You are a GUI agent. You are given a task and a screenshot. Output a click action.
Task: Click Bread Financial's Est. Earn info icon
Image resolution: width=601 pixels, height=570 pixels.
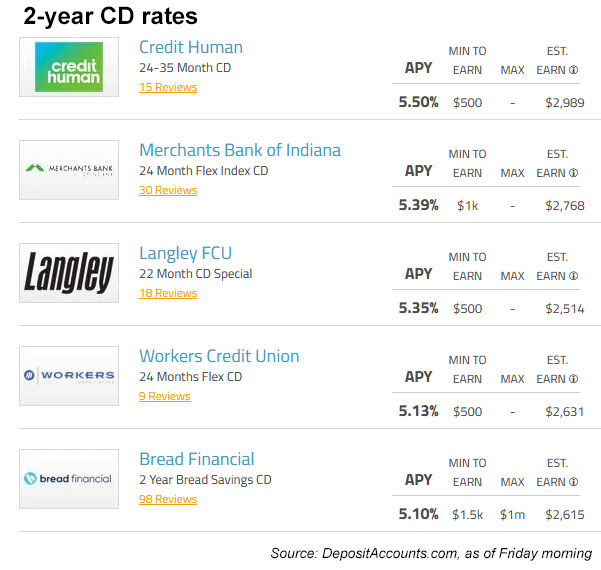(x=573, y=482)
